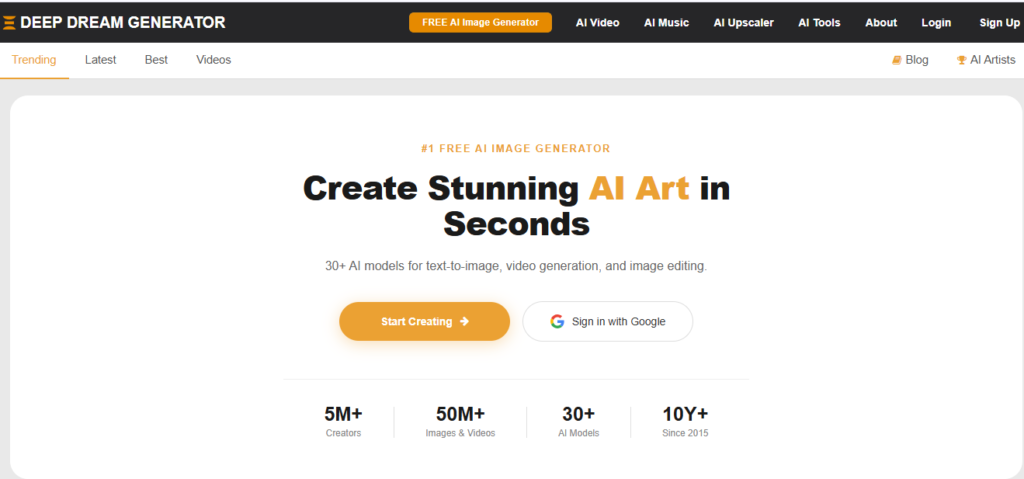Screen dimensions: 1024x479
Task: Click the 'Images & Videos' label
Action: coord(460,433)
